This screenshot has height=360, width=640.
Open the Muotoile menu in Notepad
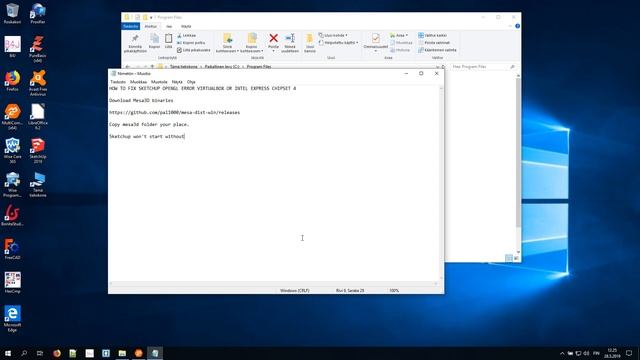(159, 82)
